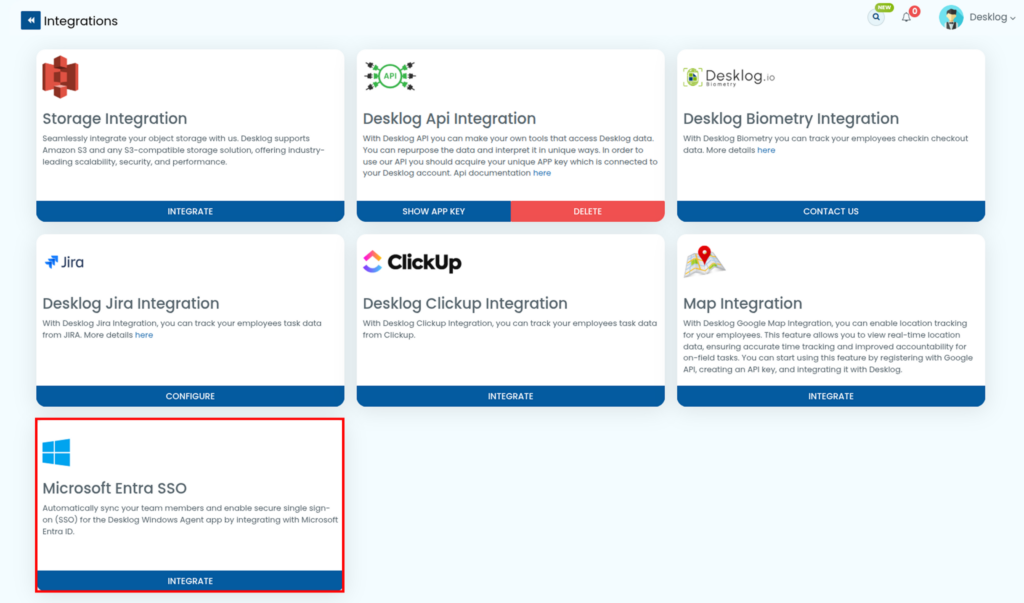Open Api documentation 'here' link
Image resolution: width=1024 pixels, height=603 pixels.
click(542, 173)
